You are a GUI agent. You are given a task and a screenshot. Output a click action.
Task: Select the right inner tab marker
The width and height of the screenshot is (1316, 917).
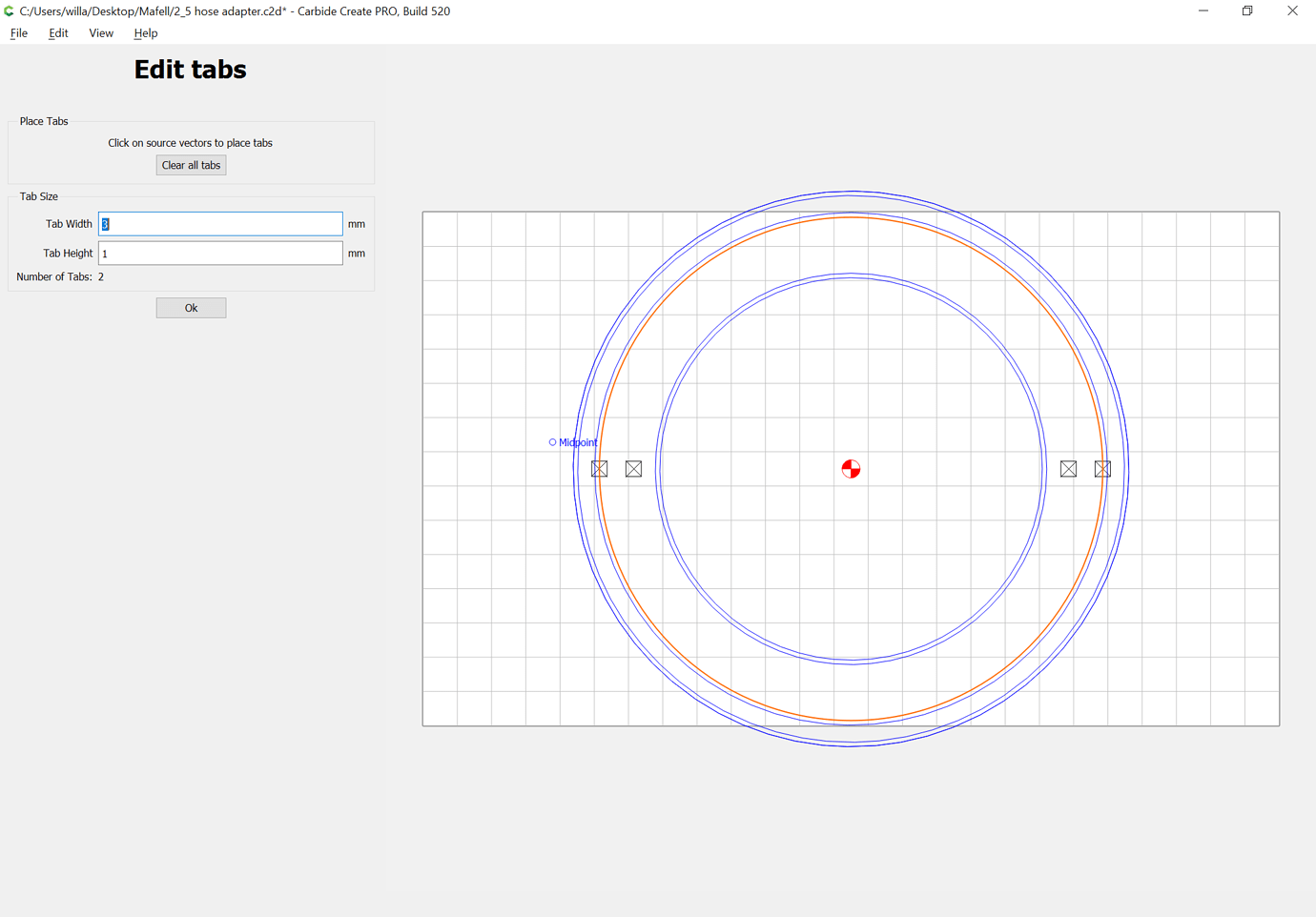1067,468
